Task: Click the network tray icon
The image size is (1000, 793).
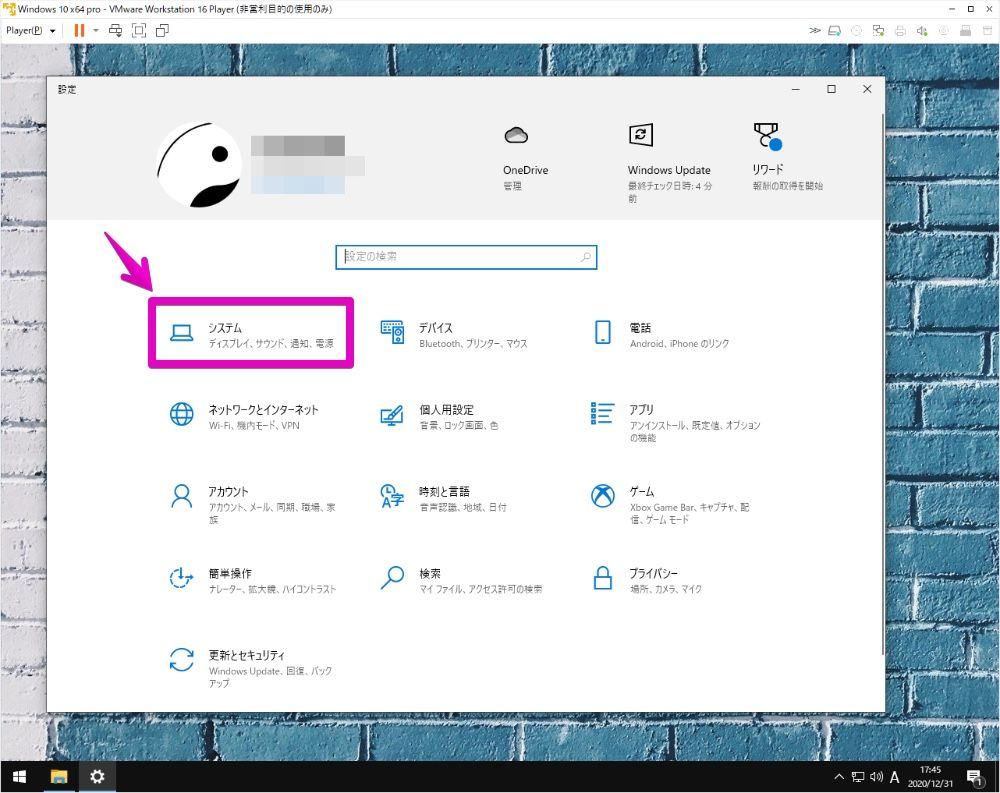Action: point(858,777)
